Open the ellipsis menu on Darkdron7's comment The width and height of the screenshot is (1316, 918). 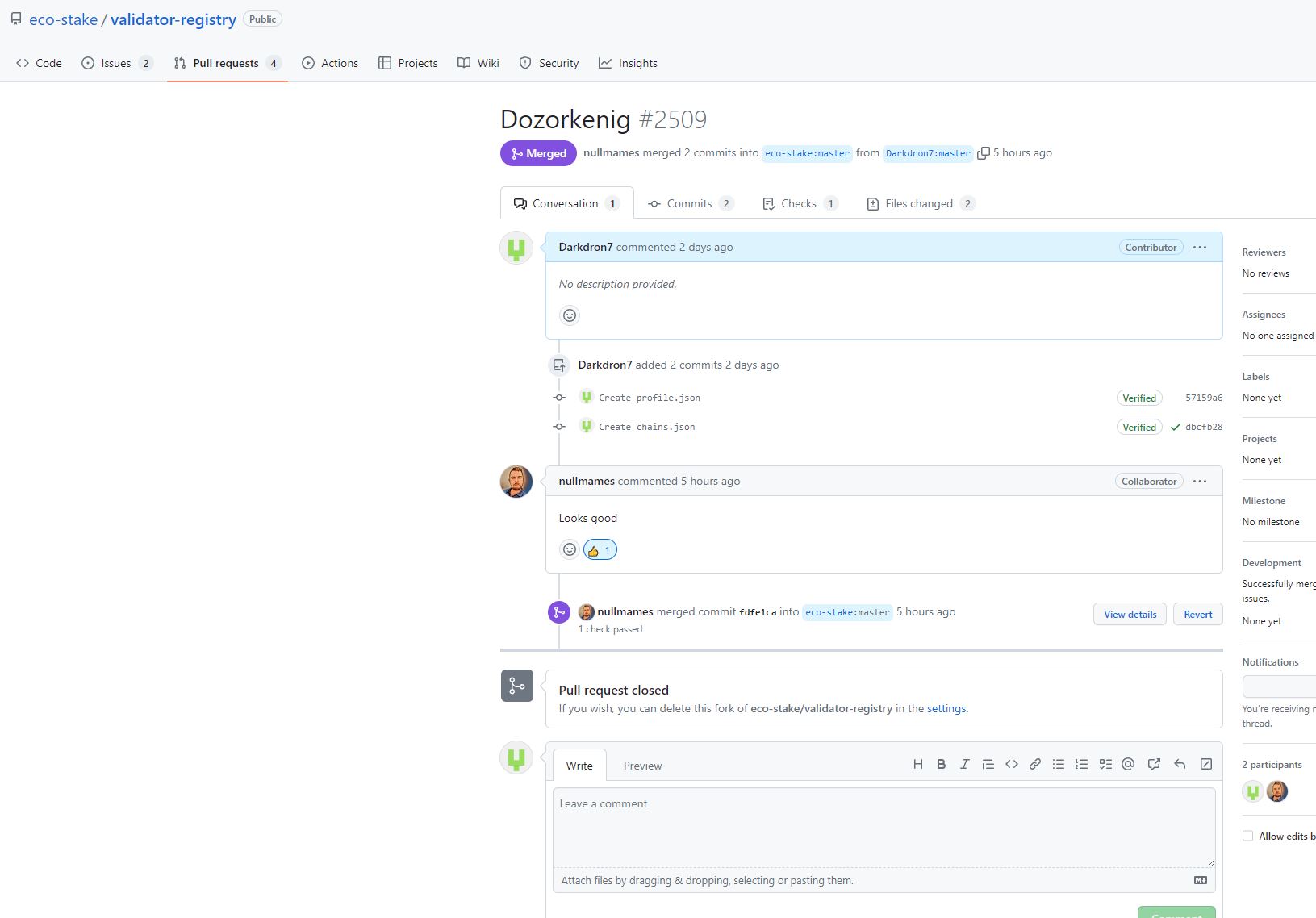[1199, 247]
